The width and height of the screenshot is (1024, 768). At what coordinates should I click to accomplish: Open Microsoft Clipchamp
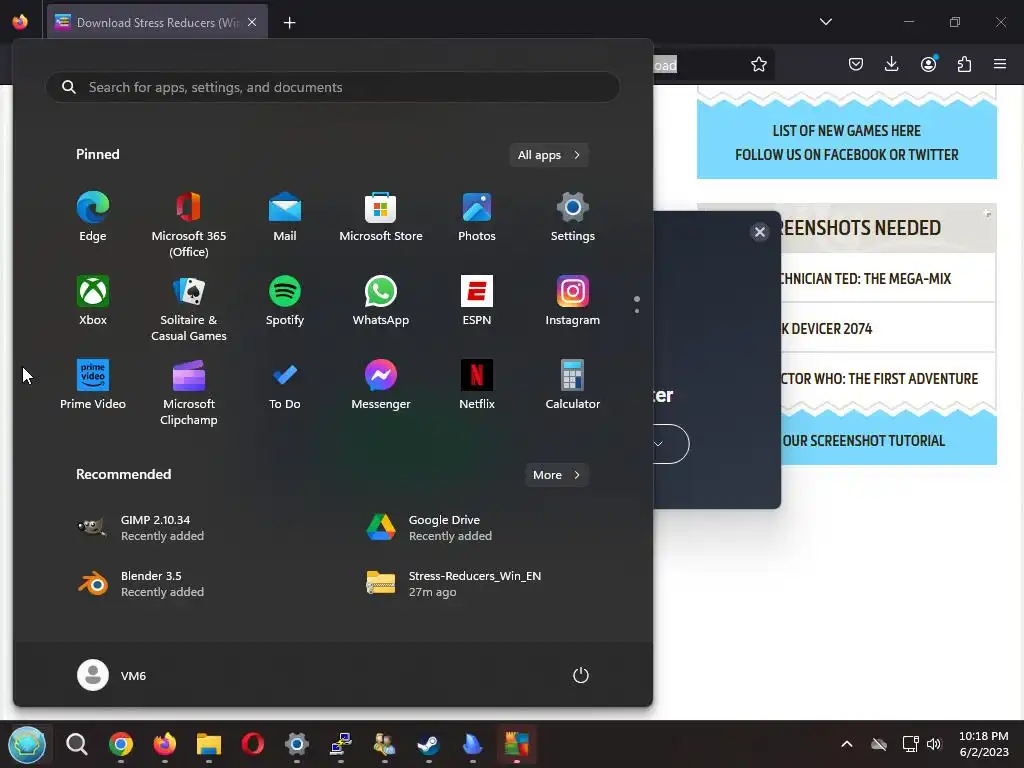(189, 392)
